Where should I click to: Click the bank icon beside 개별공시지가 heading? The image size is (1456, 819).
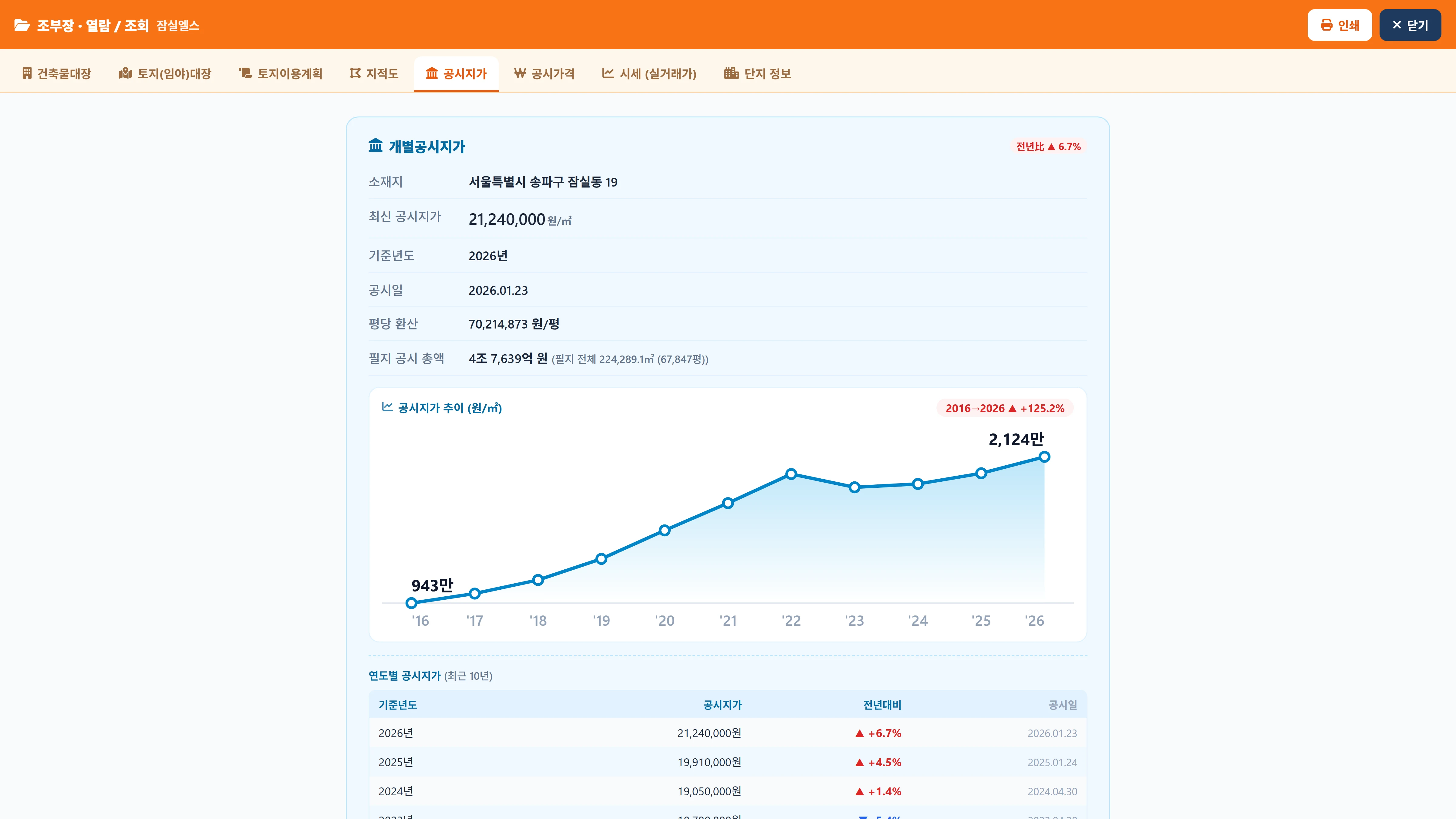[375, 146]
